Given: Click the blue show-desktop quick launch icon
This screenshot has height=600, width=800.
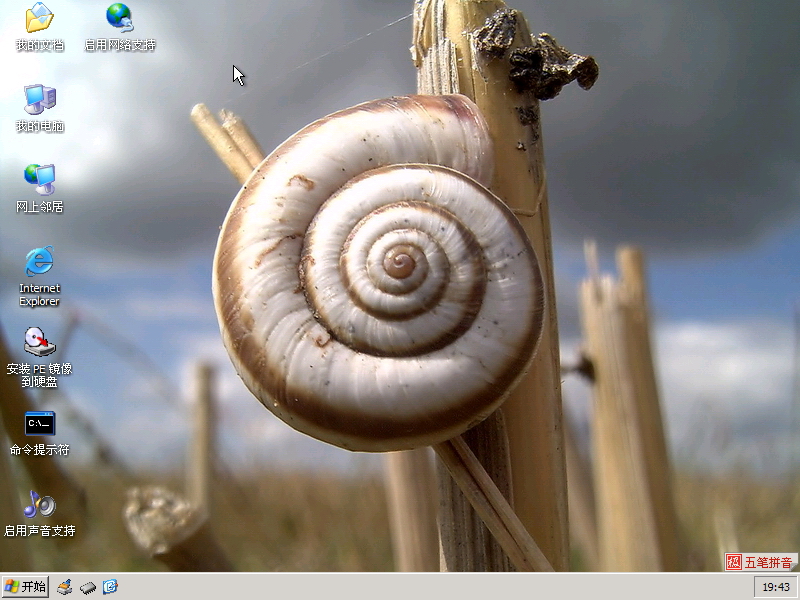Looking at the screenshot, I should [110, 587].
